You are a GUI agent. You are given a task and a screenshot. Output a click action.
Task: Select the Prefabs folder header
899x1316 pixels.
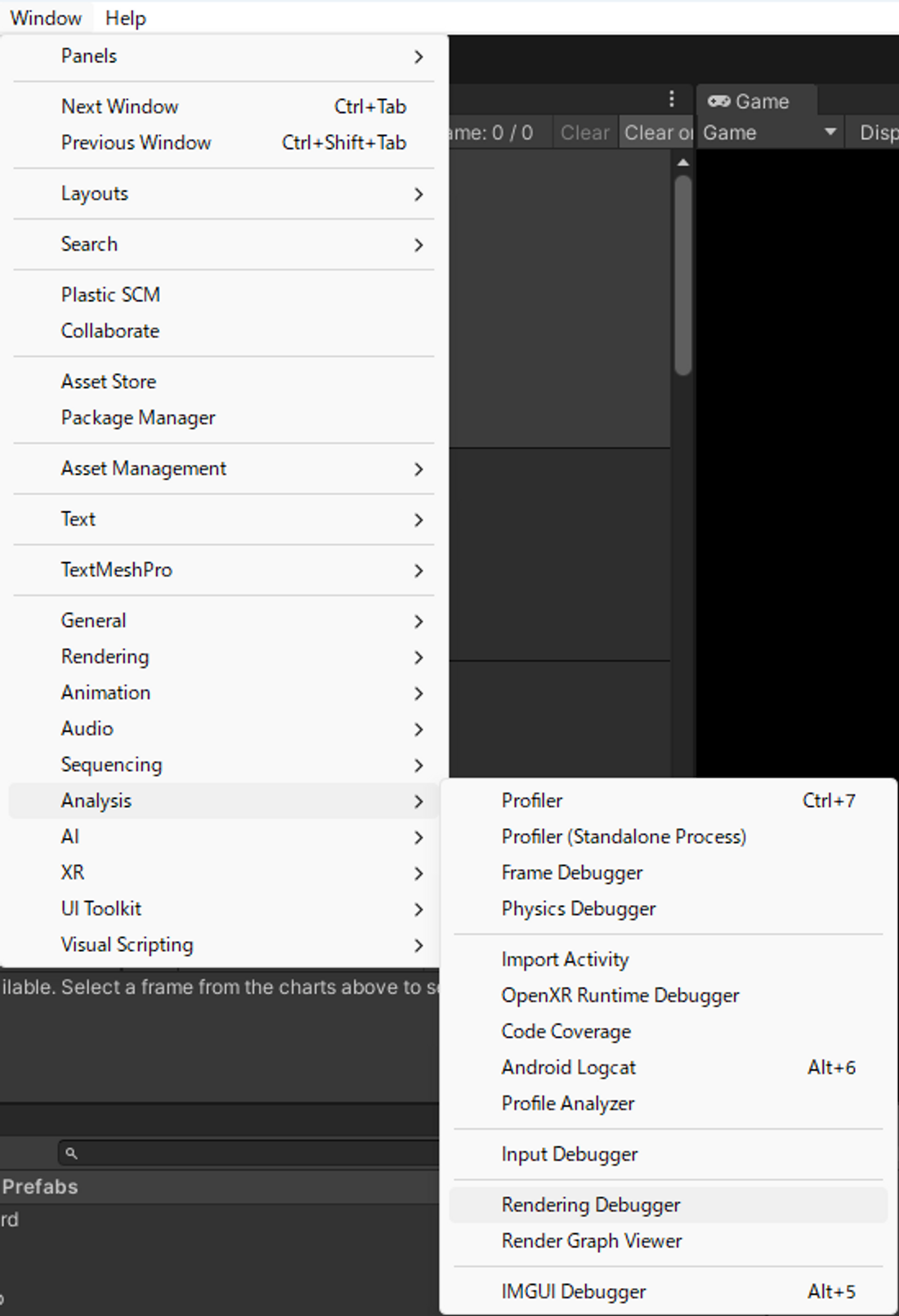tap(40, 1187)
